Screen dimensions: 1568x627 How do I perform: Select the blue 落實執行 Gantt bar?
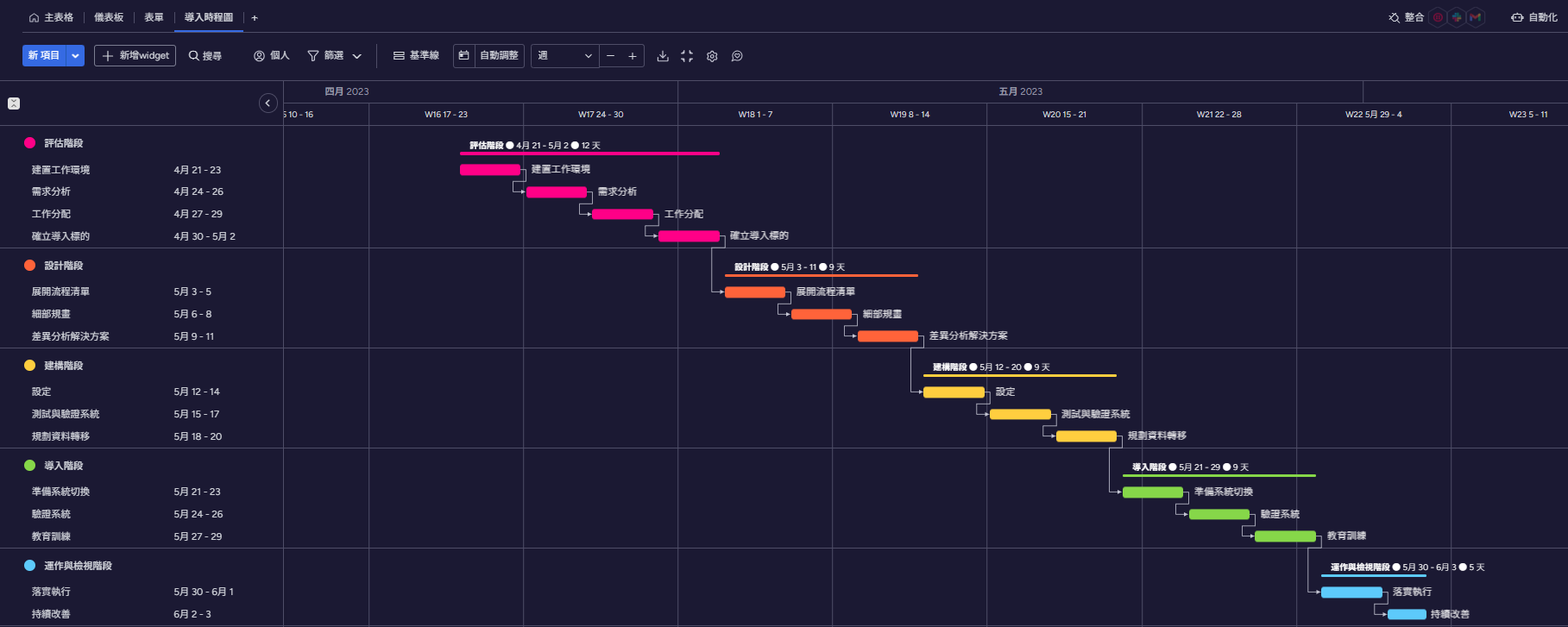point(1351,593)
